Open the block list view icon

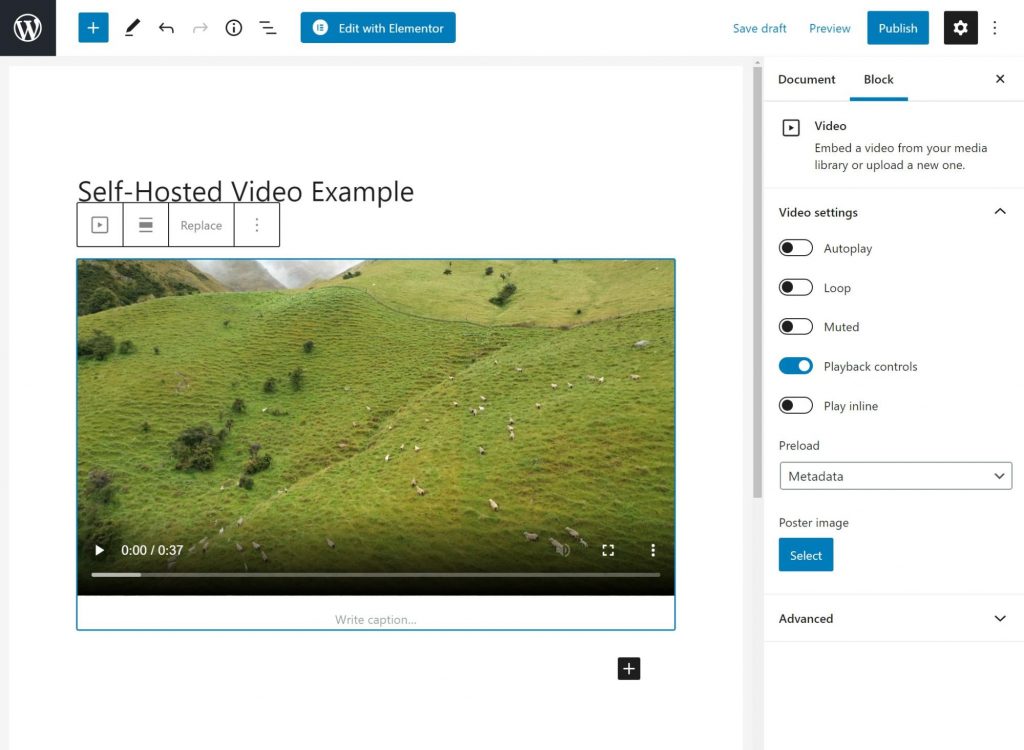tap(268, 28)
